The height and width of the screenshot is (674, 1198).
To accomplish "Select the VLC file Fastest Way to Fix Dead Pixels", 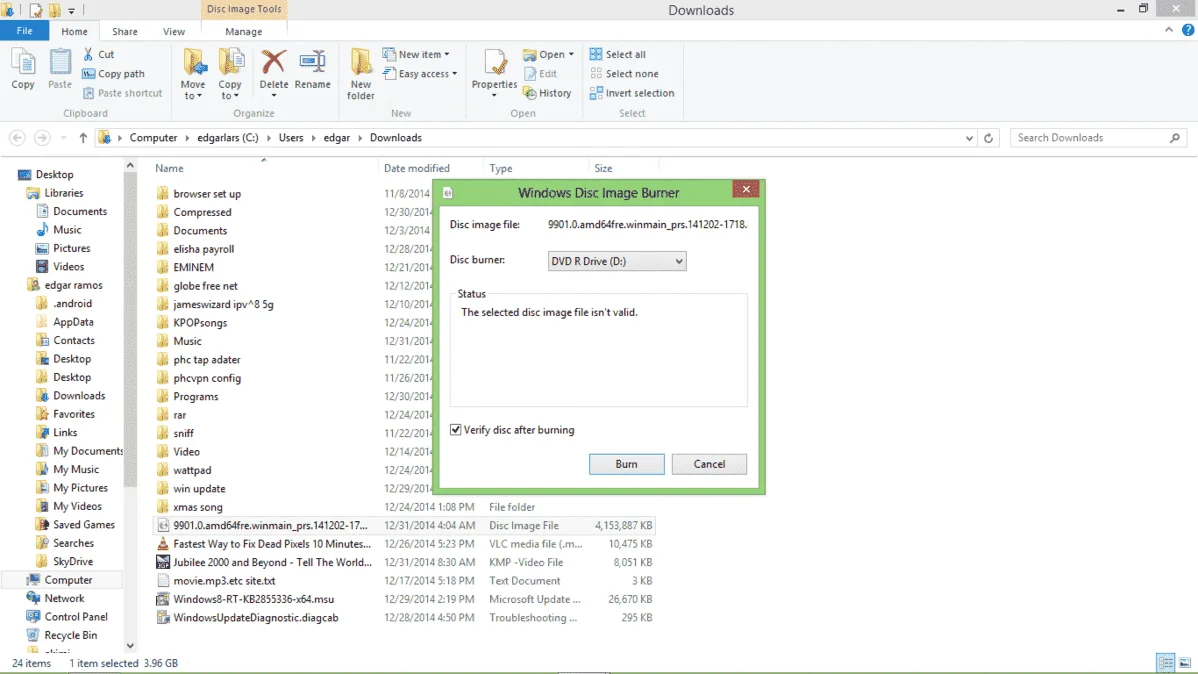I will 271,544.
